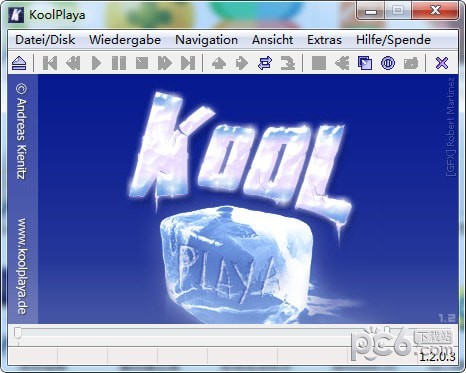The height and width of the screenshot is (373, 466).
Task: Click the stop button in playback group
Action: pos(142,63)
